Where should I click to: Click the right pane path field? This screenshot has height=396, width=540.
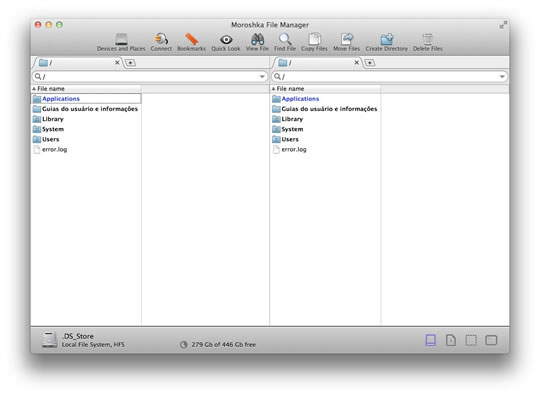[389, 76]
